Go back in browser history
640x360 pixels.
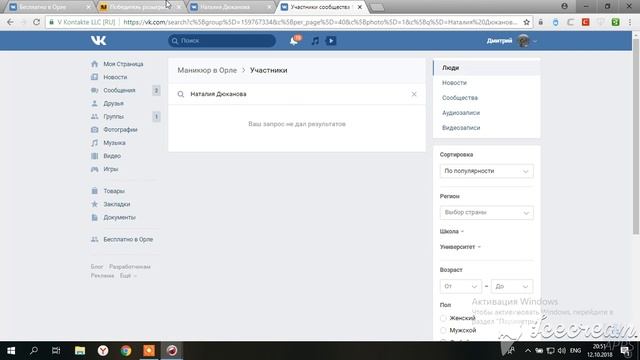pos(10,22)
